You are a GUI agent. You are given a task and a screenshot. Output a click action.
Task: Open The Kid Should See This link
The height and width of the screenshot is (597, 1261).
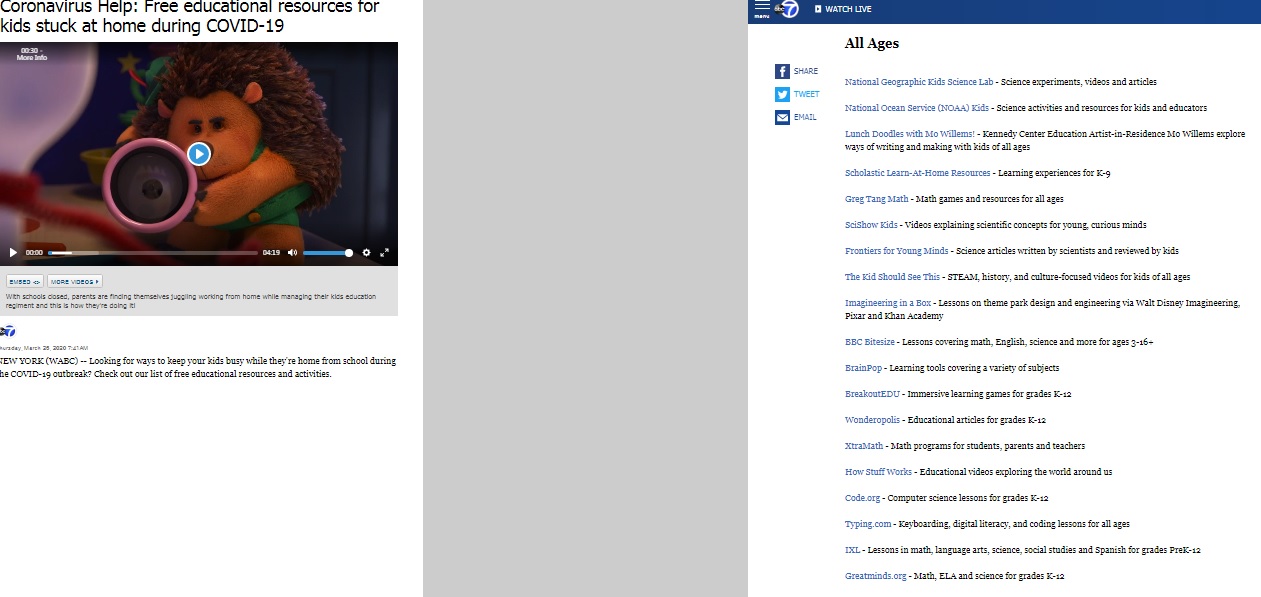pos(892,277)
